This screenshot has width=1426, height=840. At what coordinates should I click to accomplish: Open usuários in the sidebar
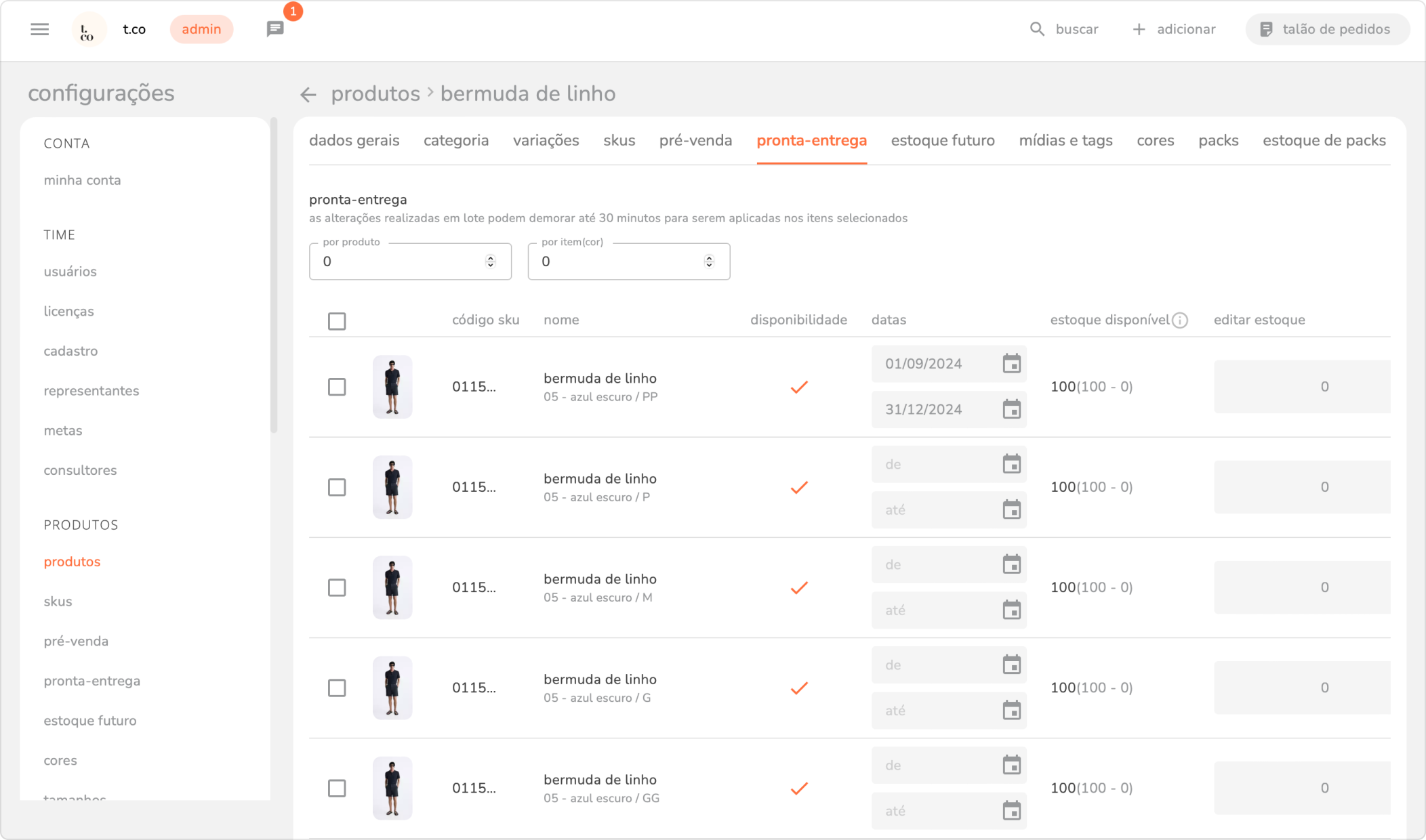pyautogui.click(x=70, y=272)
